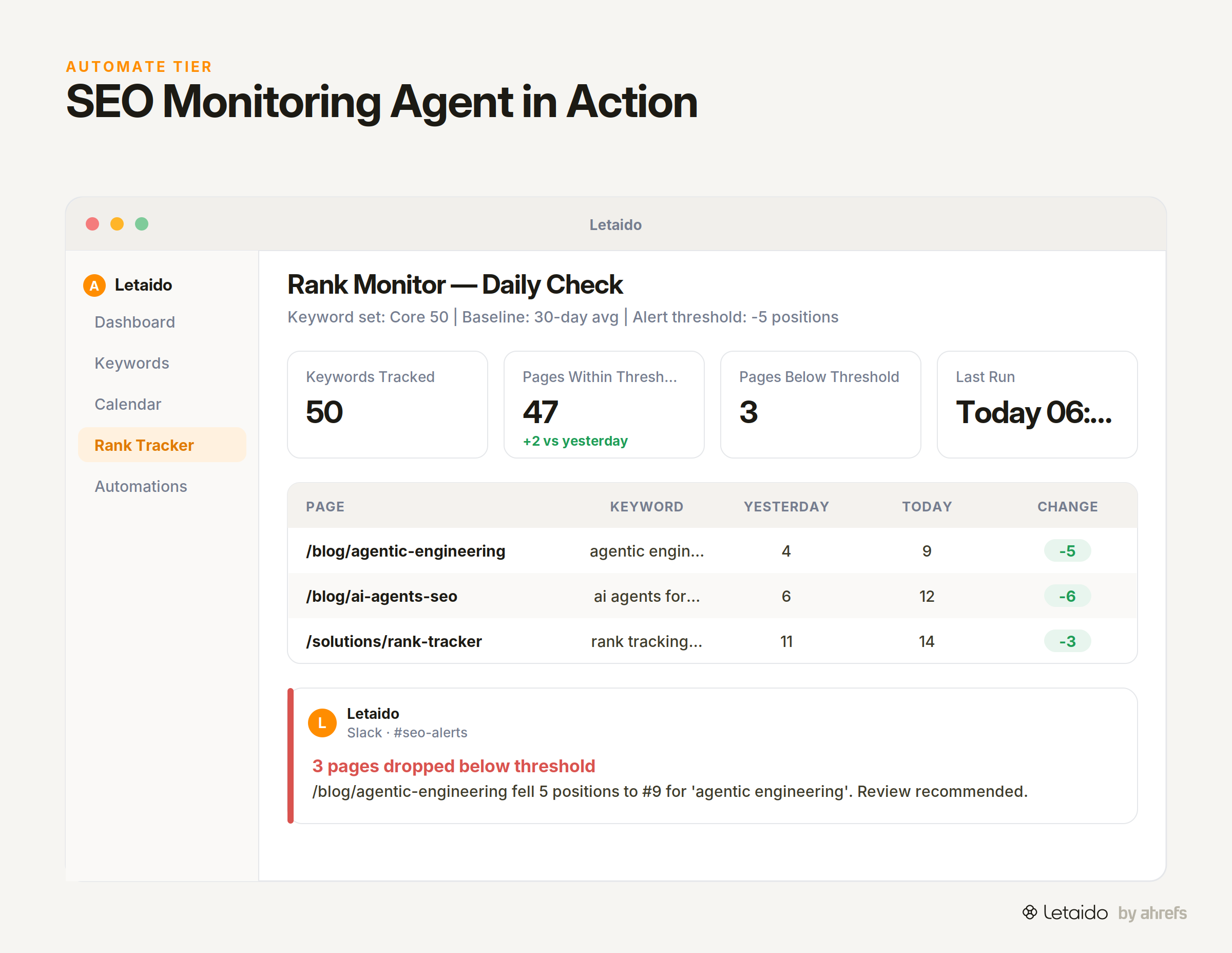
Task: Click today's position 9 for agentic-engineering
Action: click(927, 551)
